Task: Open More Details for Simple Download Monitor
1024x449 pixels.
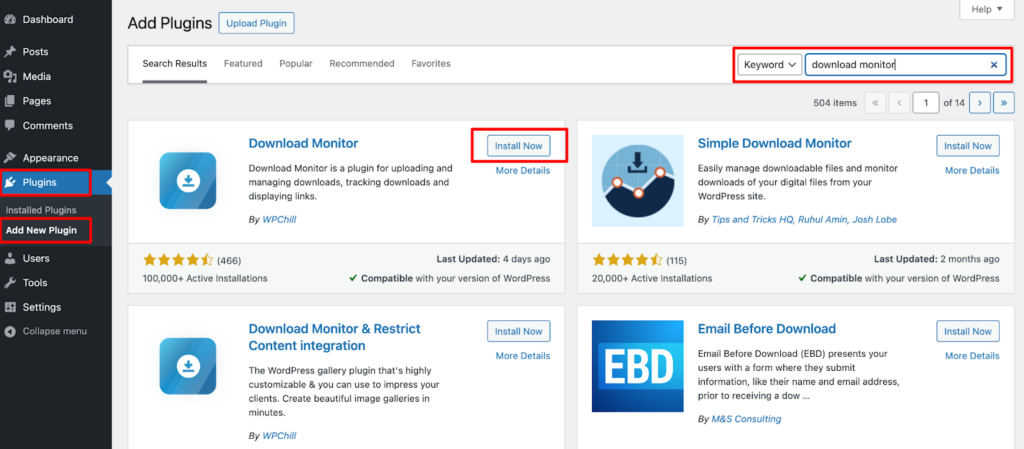Action: [972, 170]
